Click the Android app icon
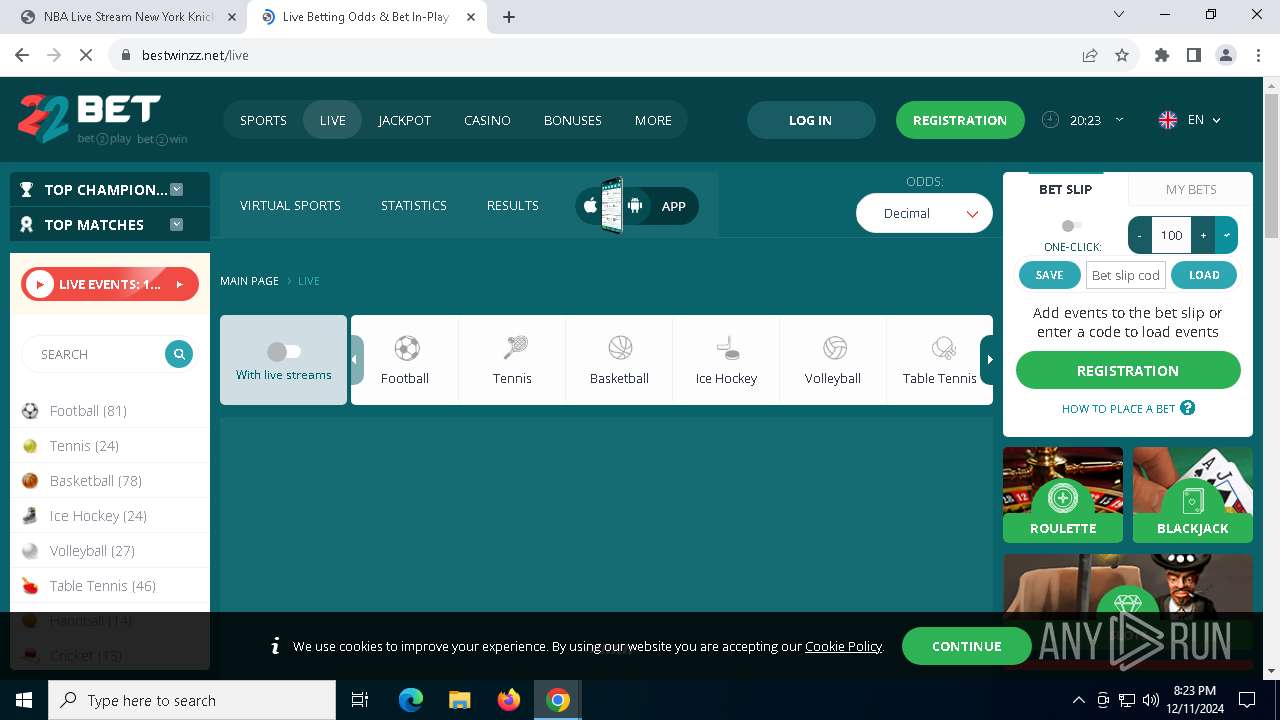 [634, 206]
